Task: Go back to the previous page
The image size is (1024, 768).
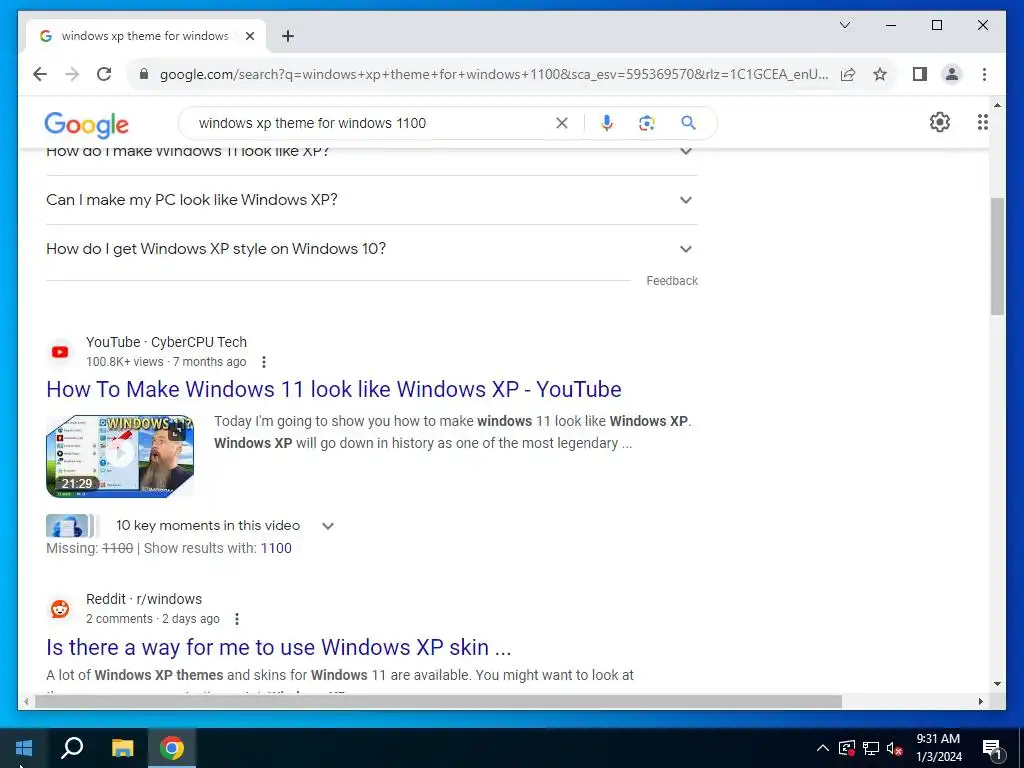Action: [40, 74]
